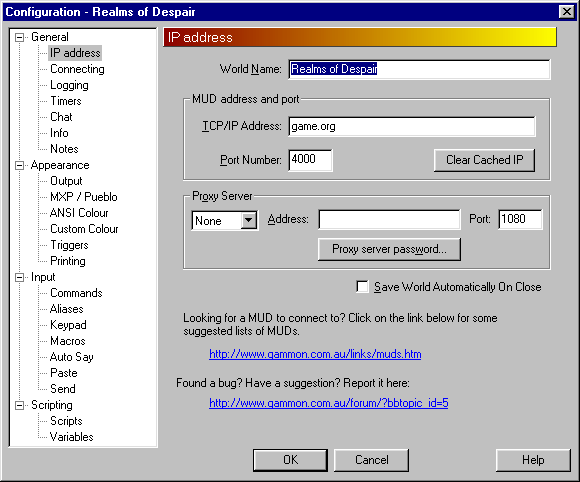Open the bug report forum link

329,402
